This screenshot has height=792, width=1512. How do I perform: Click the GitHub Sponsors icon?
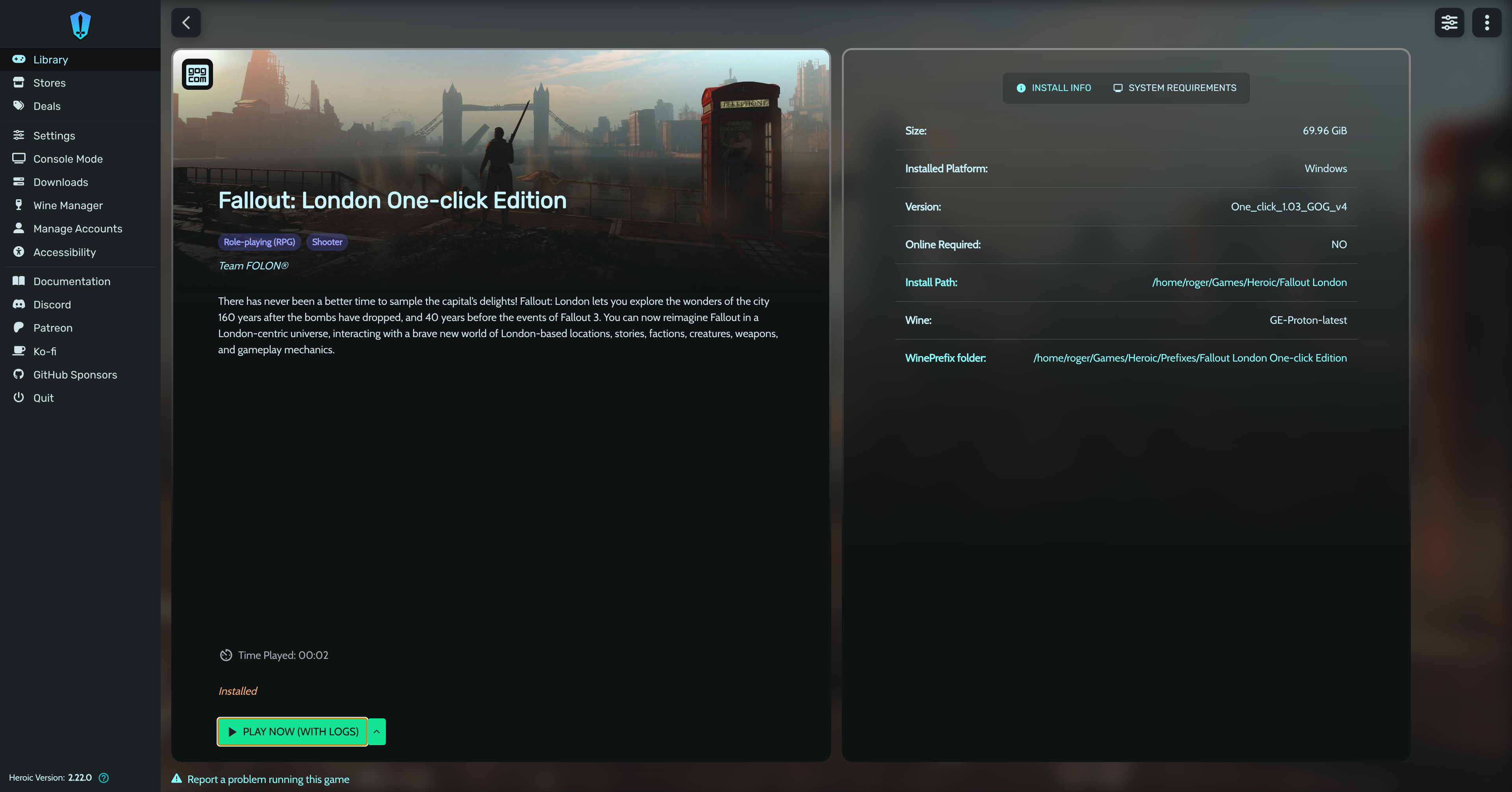click(19, 374)
